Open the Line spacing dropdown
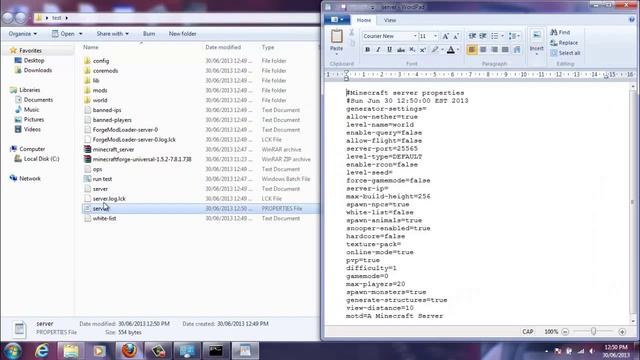The image size is (640, 360). pyautogui.click(x=514, y=36)
